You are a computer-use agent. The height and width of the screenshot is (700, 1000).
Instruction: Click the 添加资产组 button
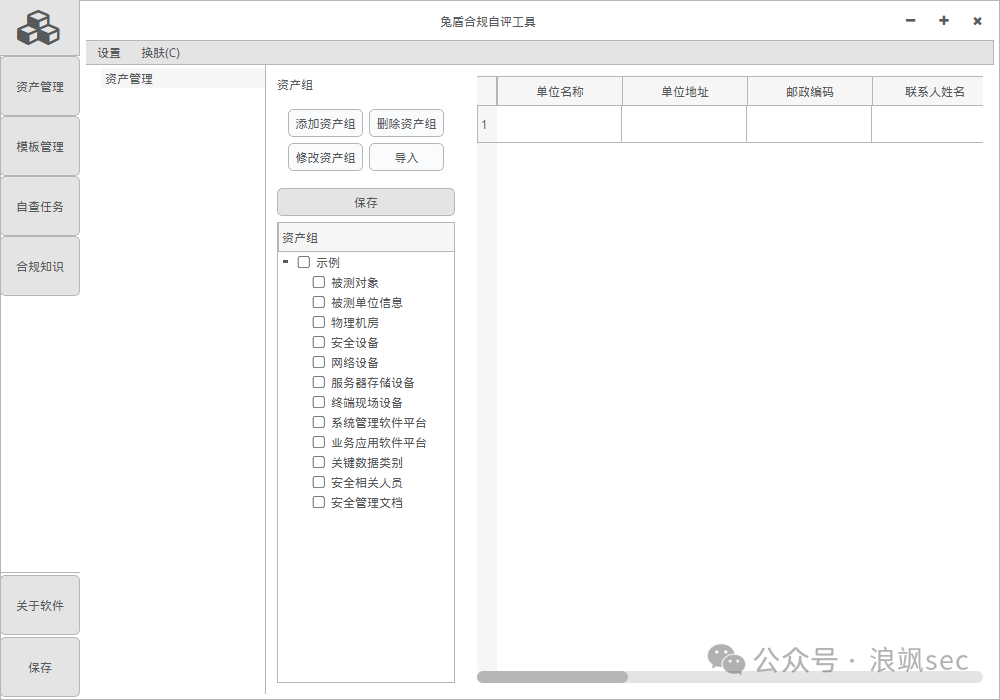click(x=325, y=123)
